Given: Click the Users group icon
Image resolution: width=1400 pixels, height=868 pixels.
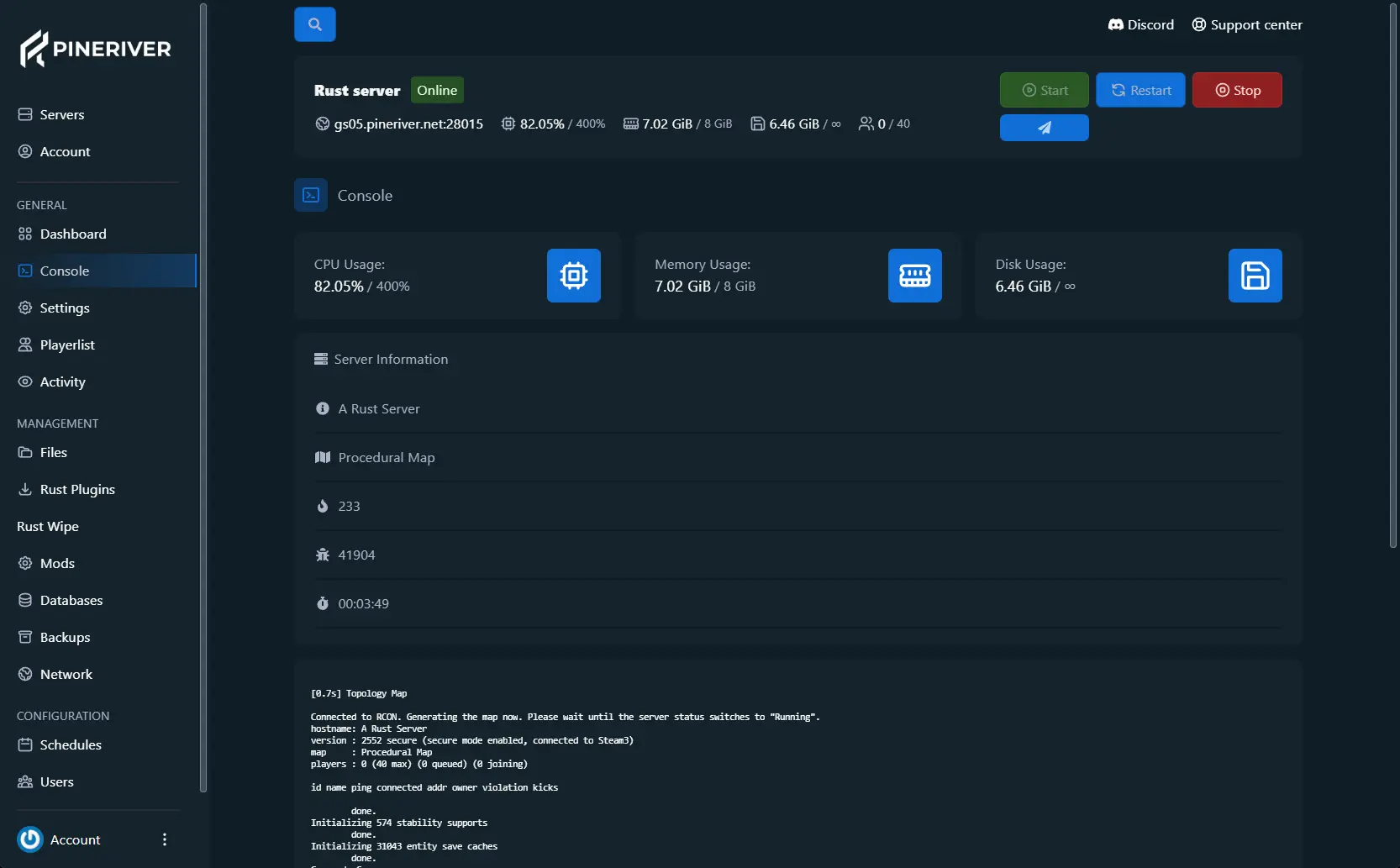Looking at the screenshot, I should pyautogui.click(x=25, y=781).
